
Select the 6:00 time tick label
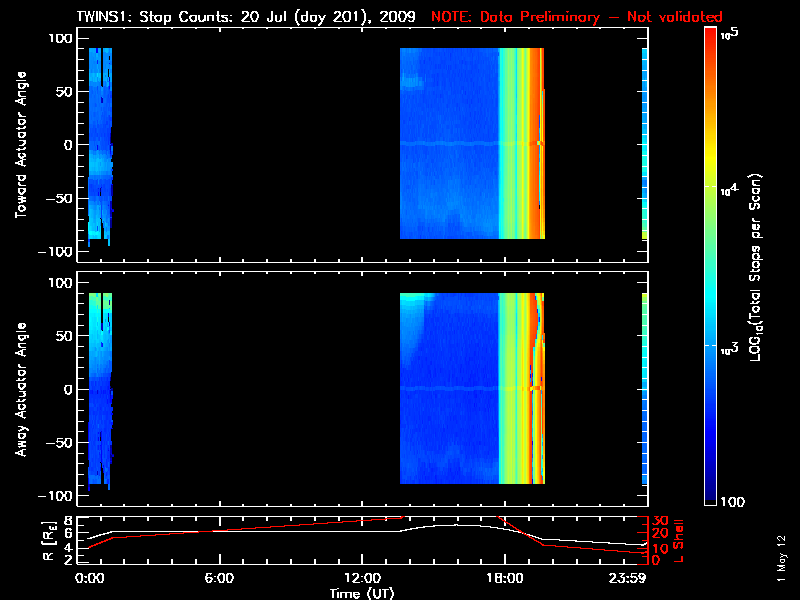[x=219, y=578]
